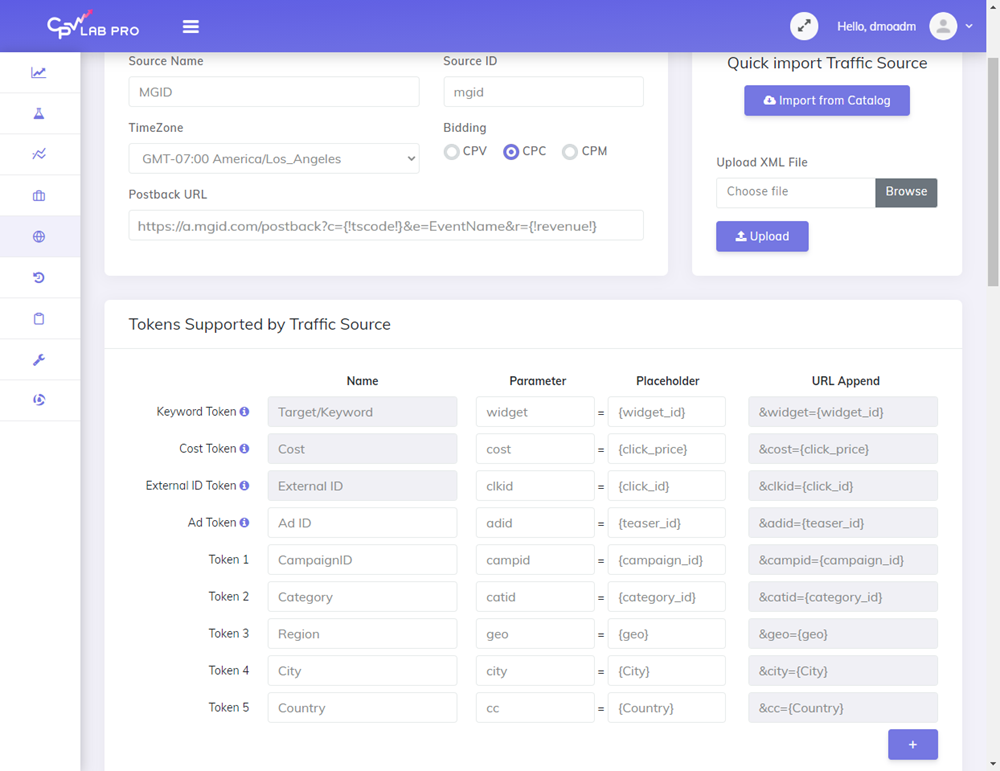
Task: Click Browse to choose XML file
Action: 905,192
